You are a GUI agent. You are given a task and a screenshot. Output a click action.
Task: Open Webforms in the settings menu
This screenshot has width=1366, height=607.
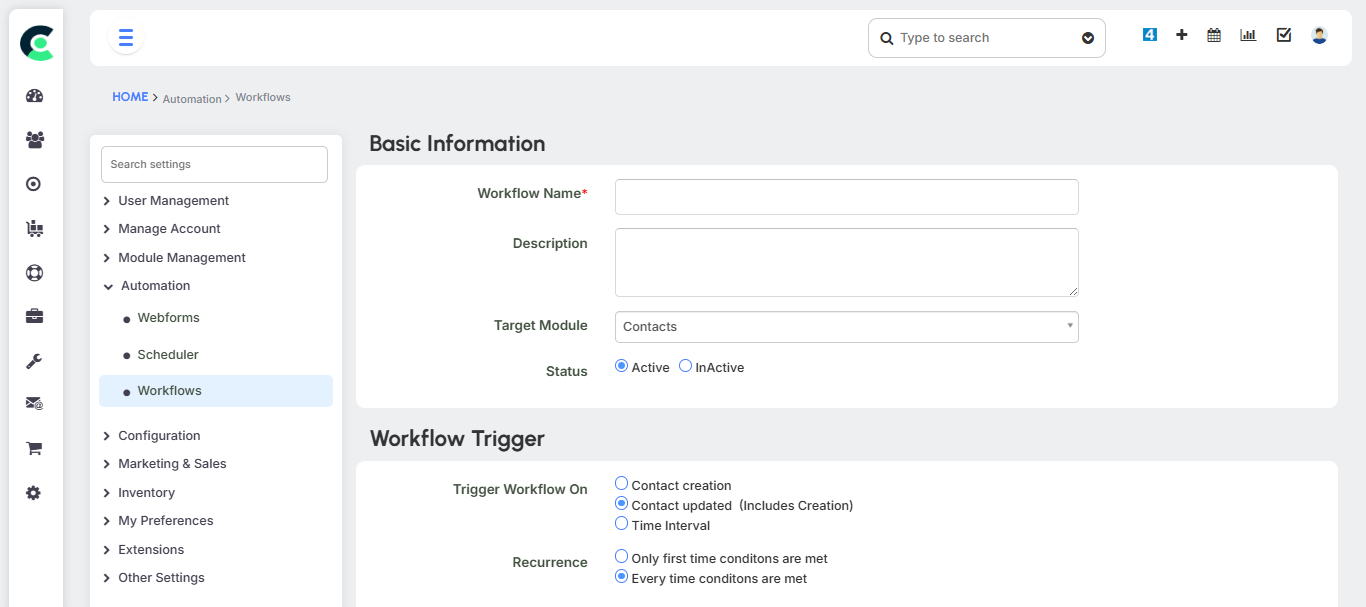pos(168,318)
